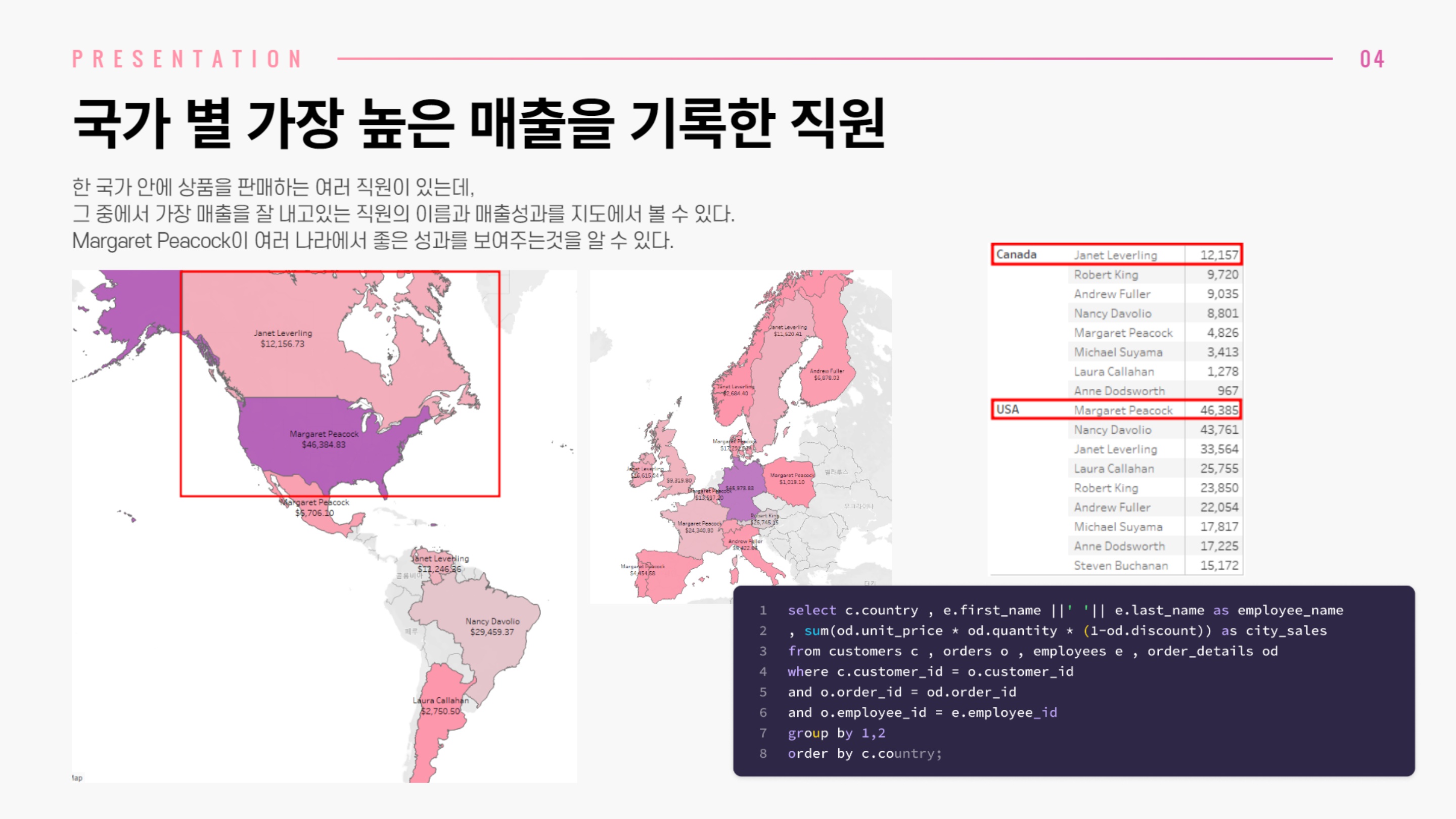Viewport: 1456px width, 819px height.
Task: Click the slide number 04
Action: pos(1372,59)
